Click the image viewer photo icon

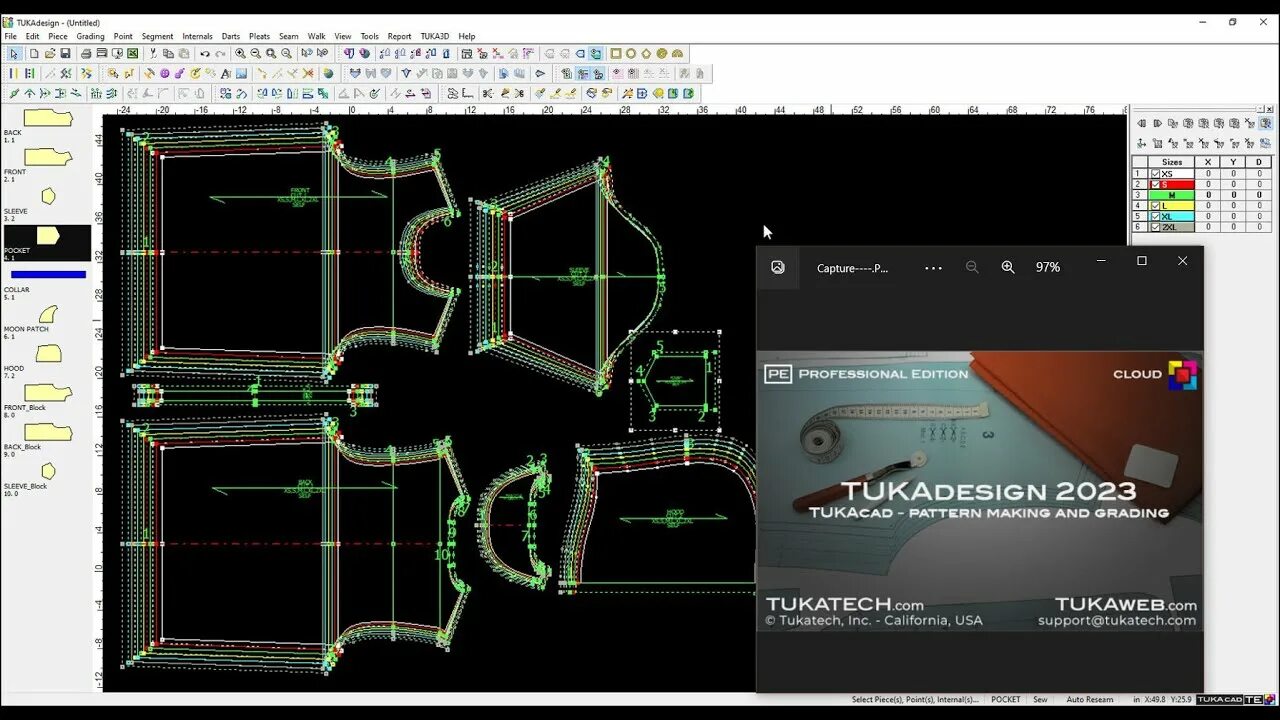(x=778, y=267)
